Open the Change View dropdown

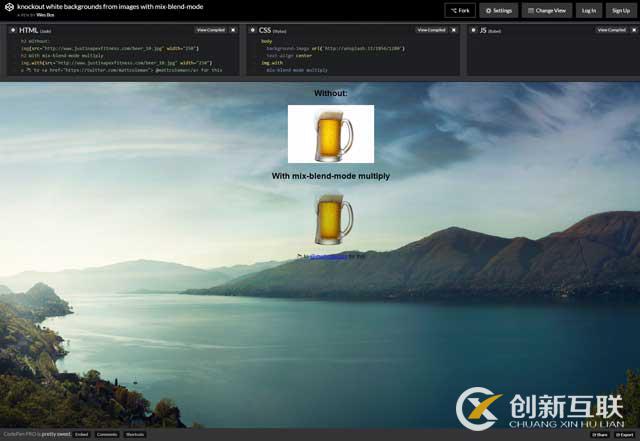(547, 10)
